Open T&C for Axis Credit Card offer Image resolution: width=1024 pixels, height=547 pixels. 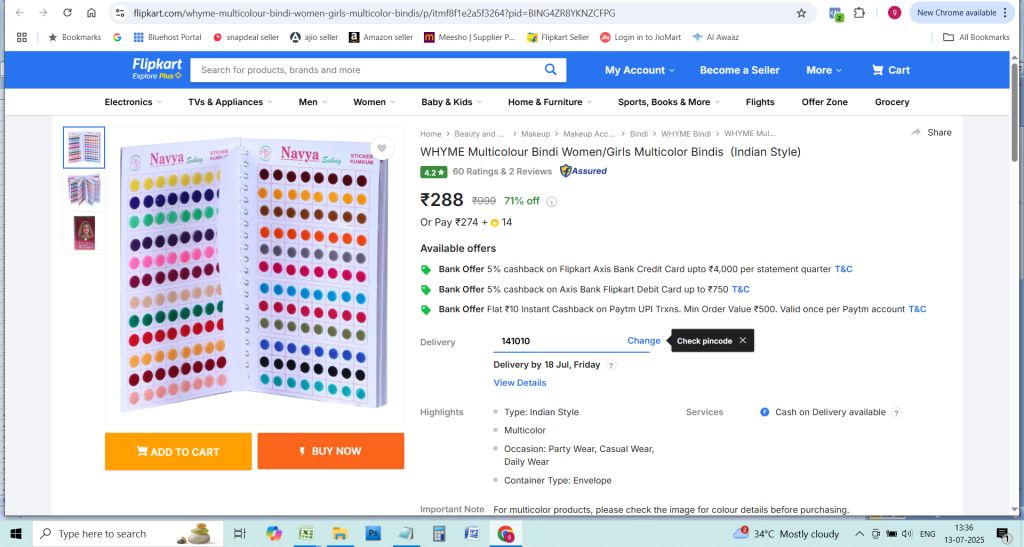point(844,269)
